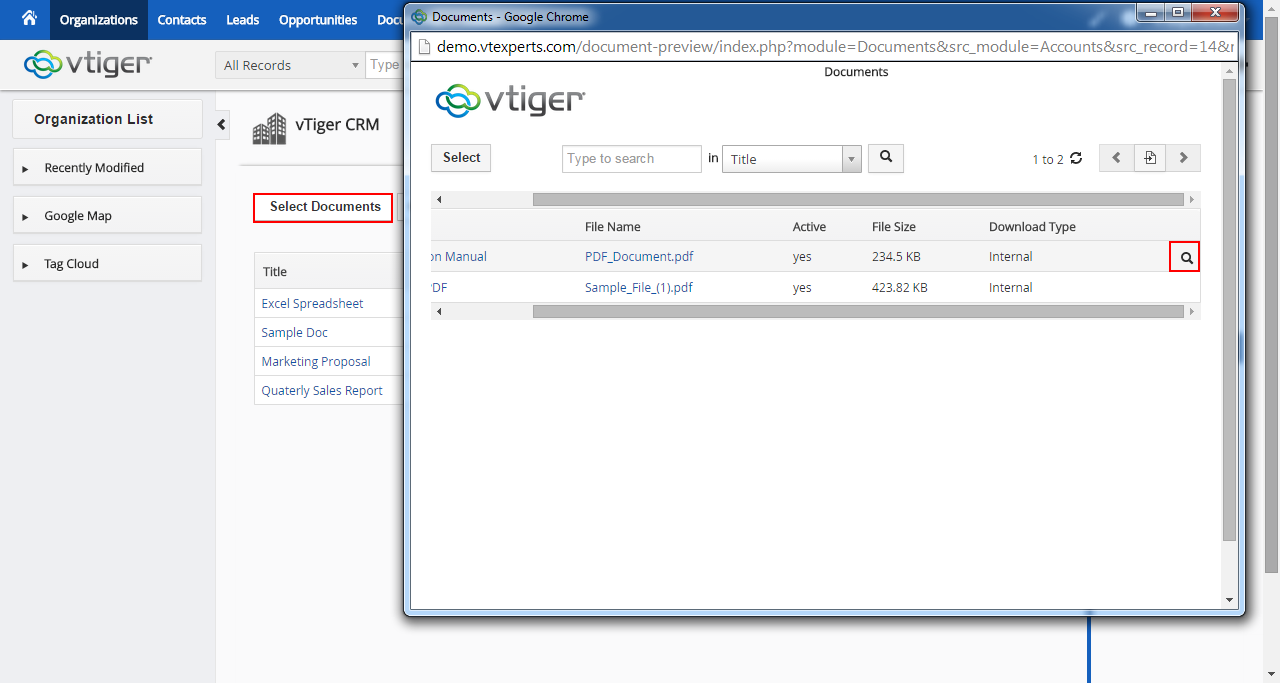This screenshot has height=683, width=1280.
Task: Click the bottom horizontal scrollbar thumb
Action: (858, 312)
